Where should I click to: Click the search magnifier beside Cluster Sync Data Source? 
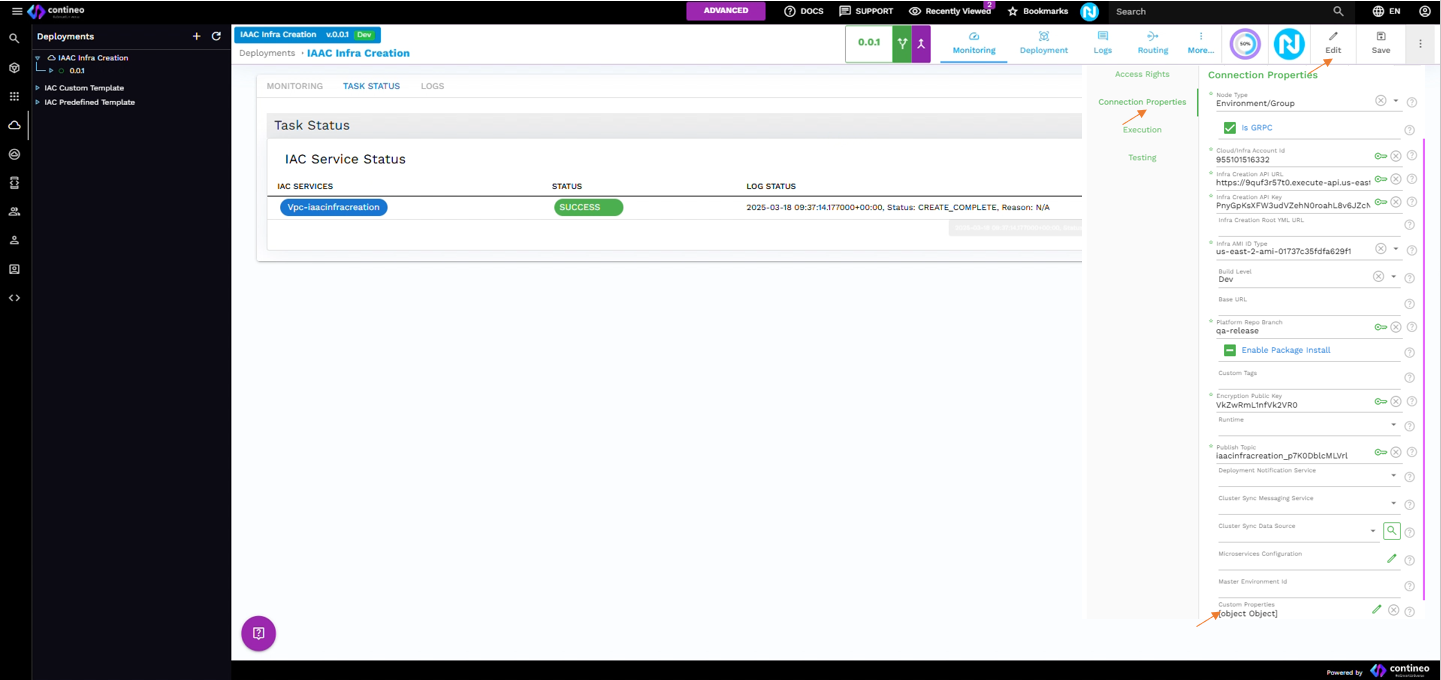[x=1391, y=531]
